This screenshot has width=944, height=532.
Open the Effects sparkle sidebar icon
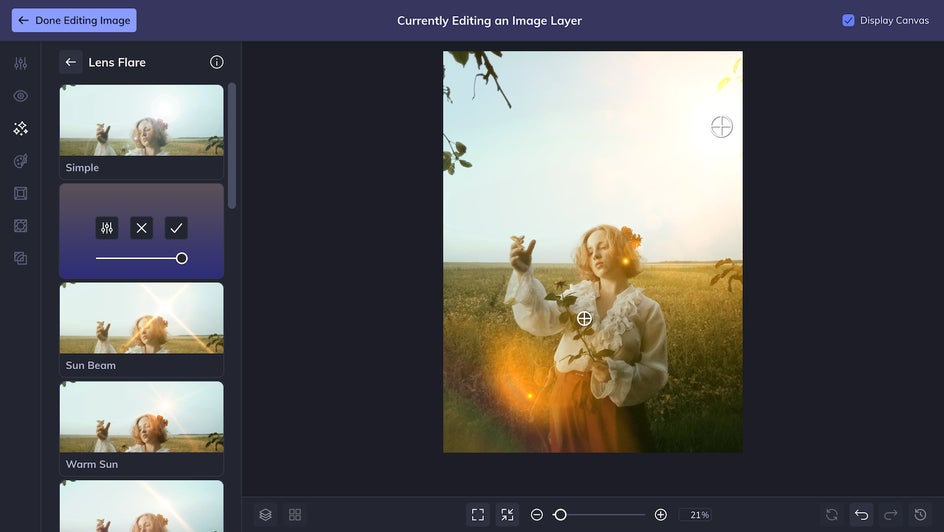20,128
